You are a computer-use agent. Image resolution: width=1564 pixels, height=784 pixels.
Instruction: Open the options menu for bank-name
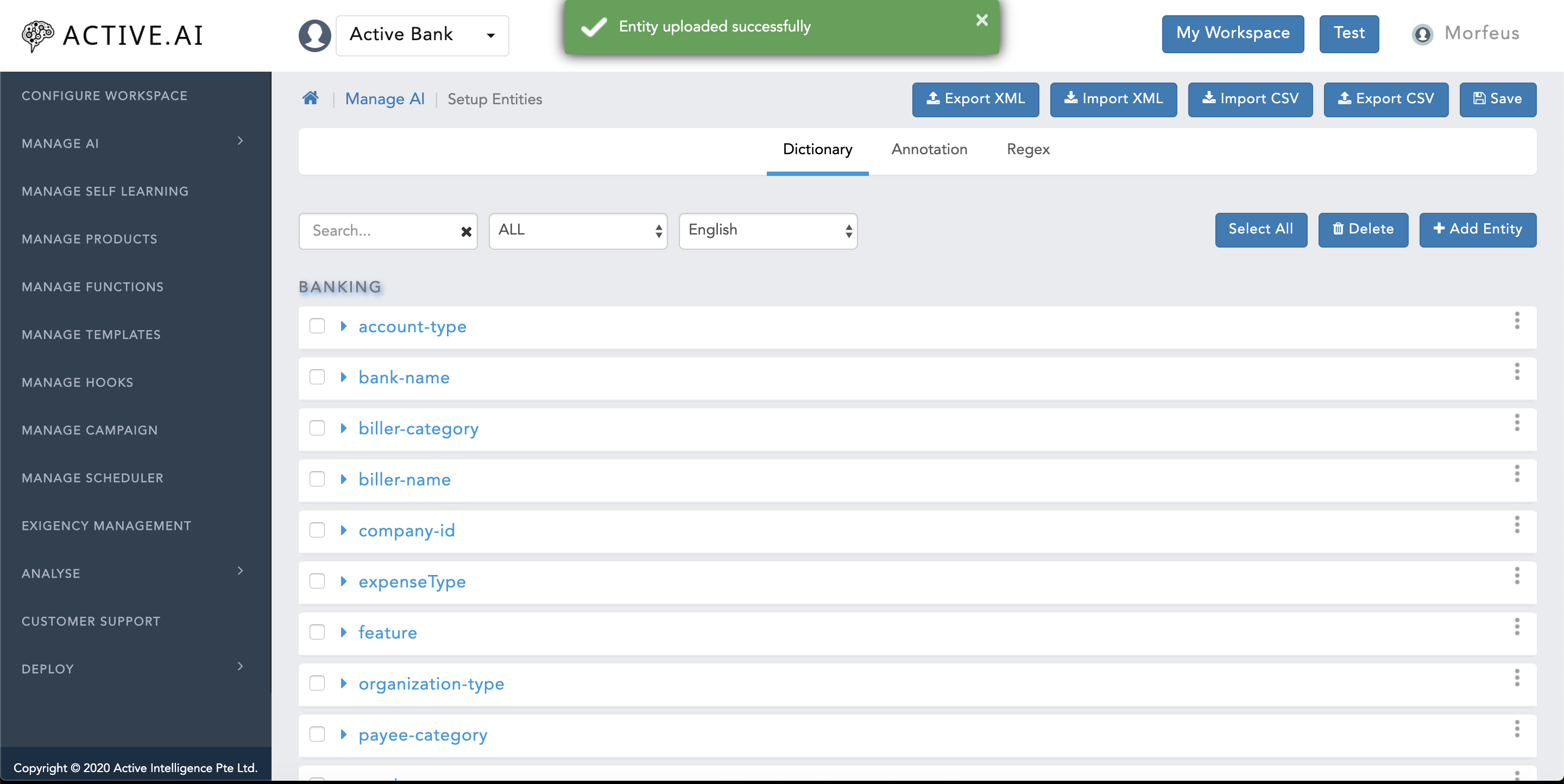coord(1517,371)
